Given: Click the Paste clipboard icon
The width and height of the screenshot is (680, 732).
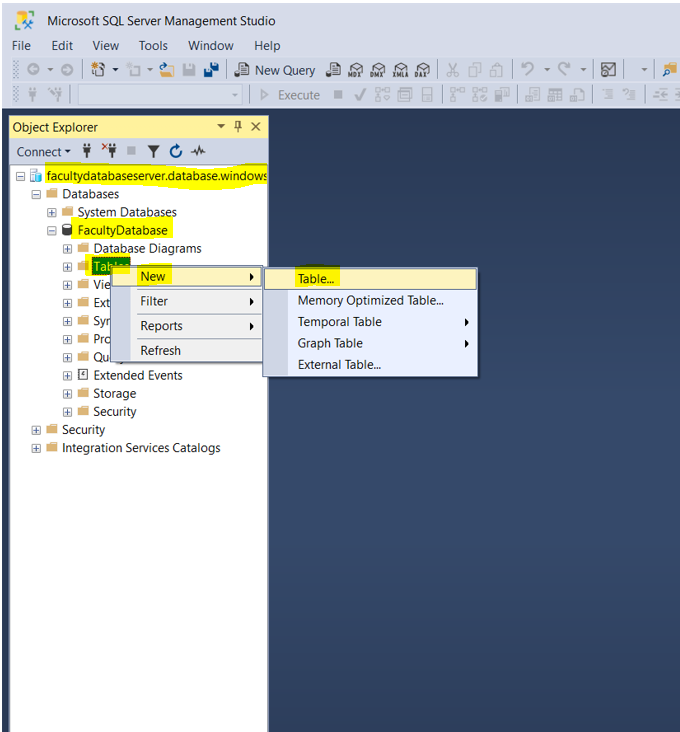Looking at the screenshot, I should 496,70.
